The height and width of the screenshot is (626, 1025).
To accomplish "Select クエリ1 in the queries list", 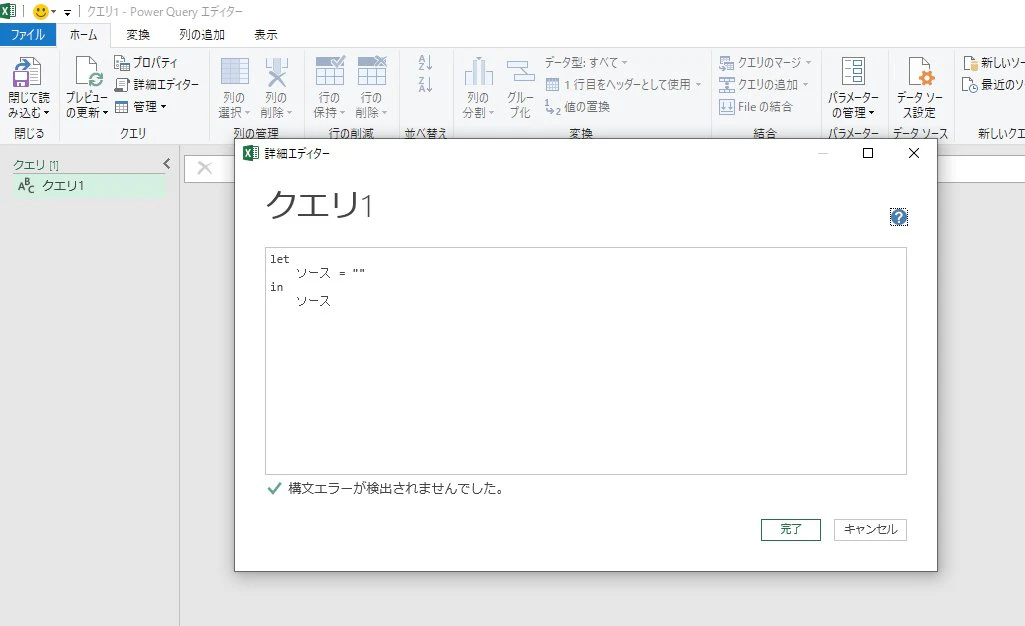I will pos(89,186).
